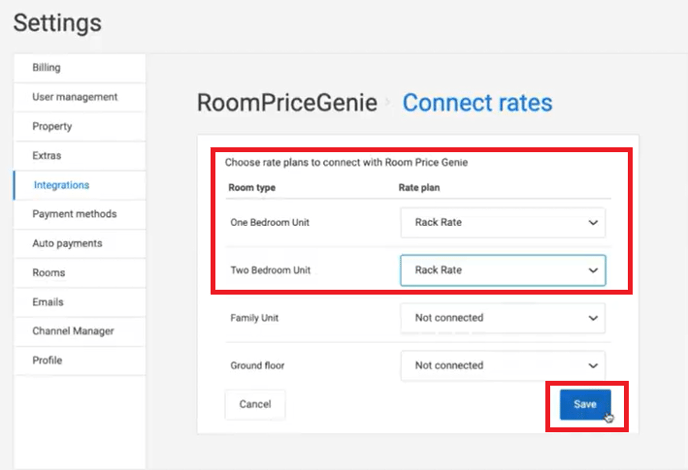Open the Extras settings page
Viewport: 688px width, 470px height.
click(47, 156)
